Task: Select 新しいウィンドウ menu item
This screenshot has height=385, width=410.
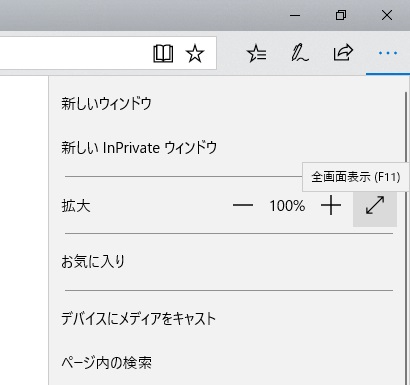Action: (x=227, y=104)
